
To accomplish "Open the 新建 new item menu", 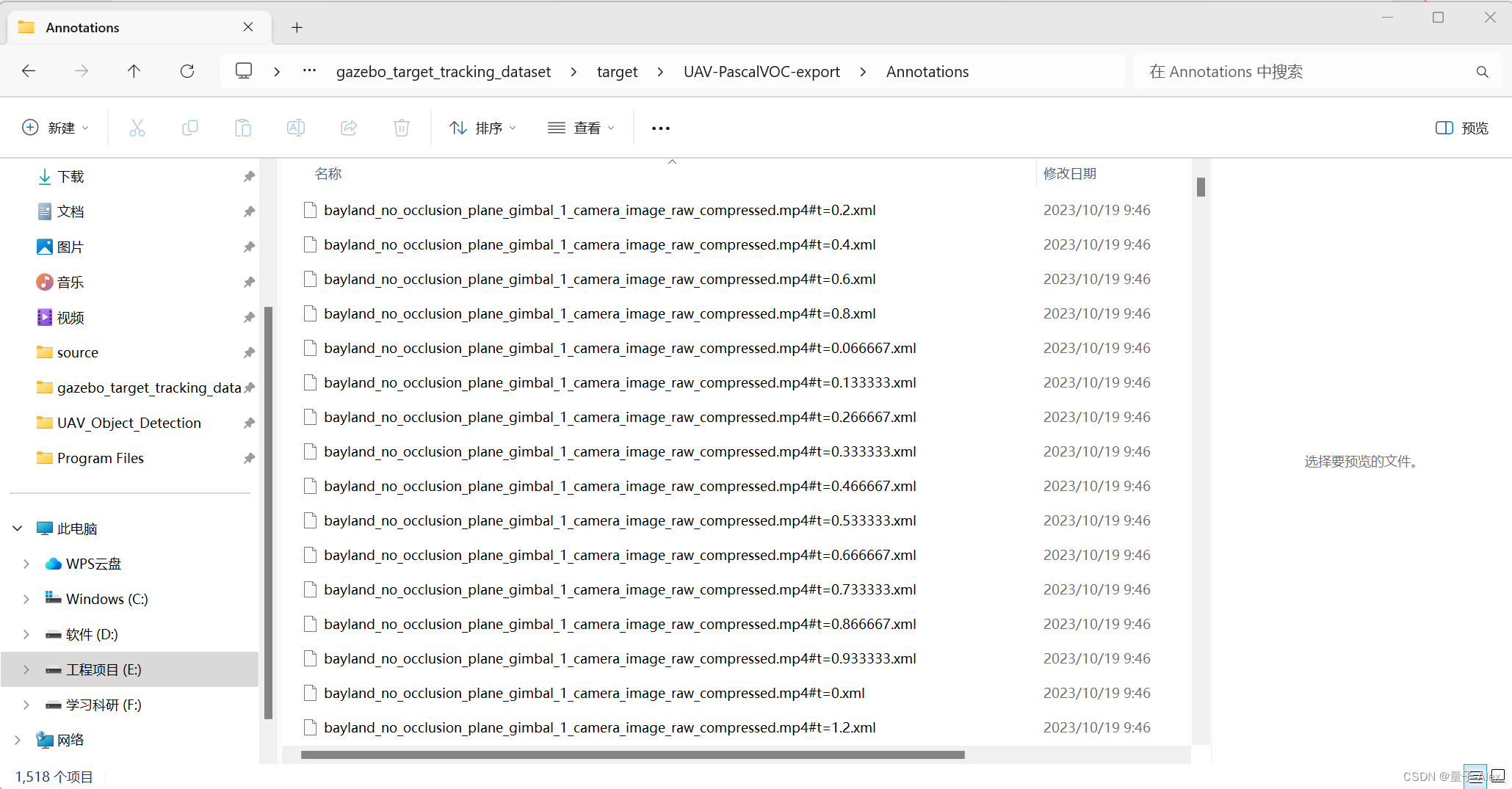I will (56, 128).
